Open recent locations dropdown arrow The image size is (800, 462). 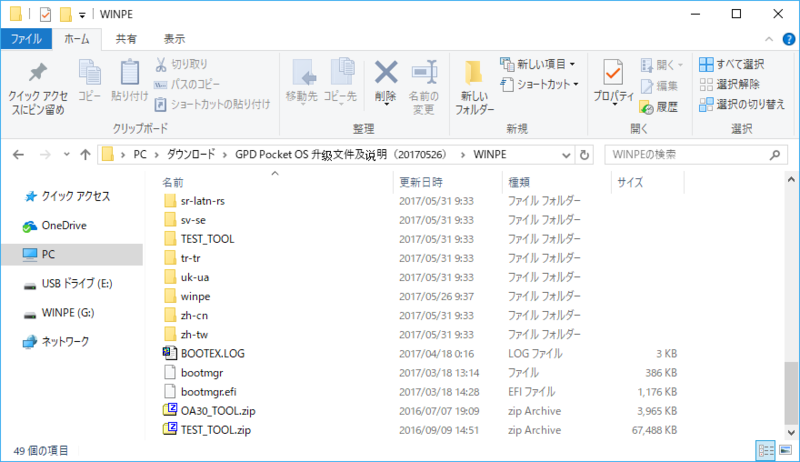(66, 155)
